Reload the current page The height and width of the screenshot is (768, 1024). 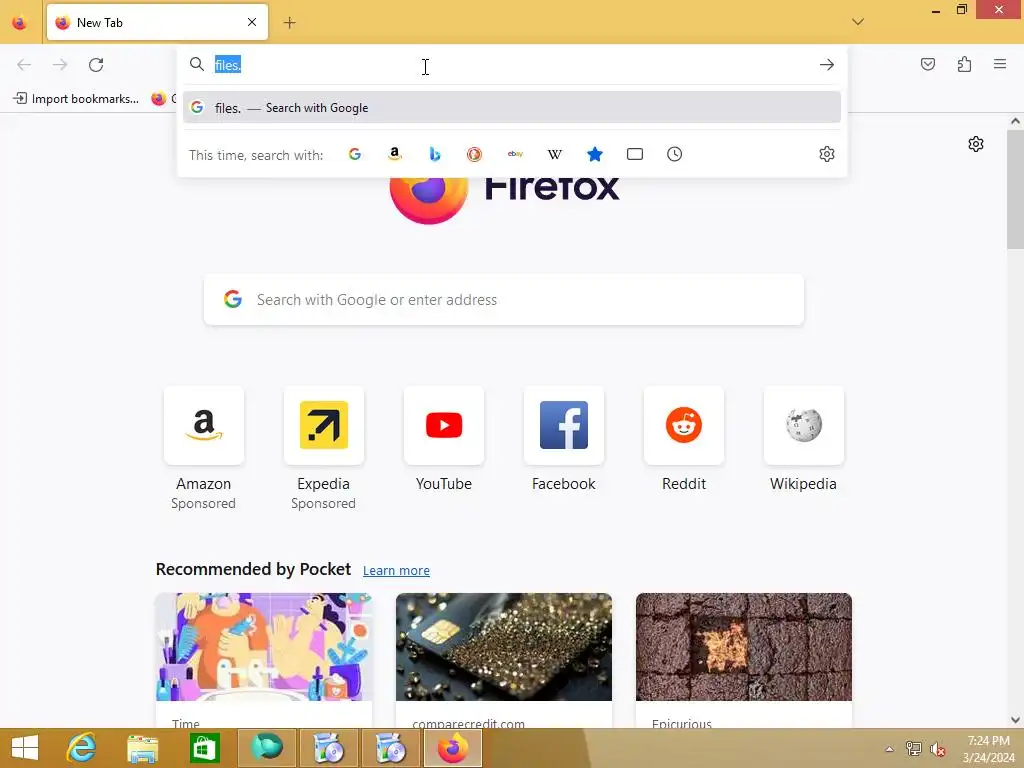tap(96, 65)
